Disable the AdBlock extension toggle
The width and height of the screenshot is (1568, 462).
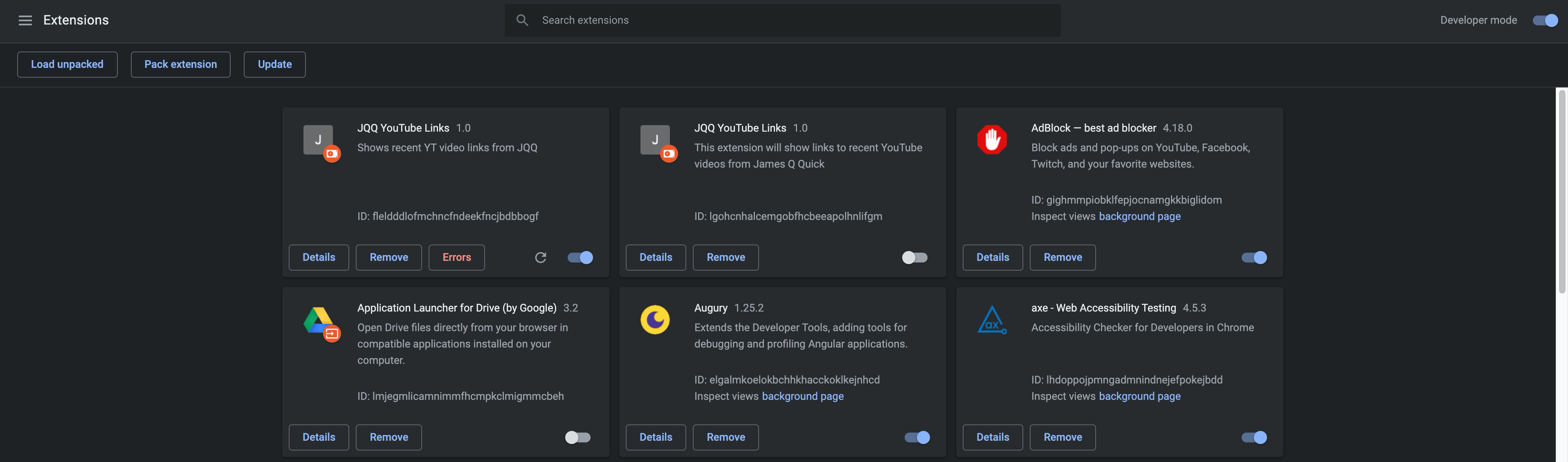tap(1254, 258)
